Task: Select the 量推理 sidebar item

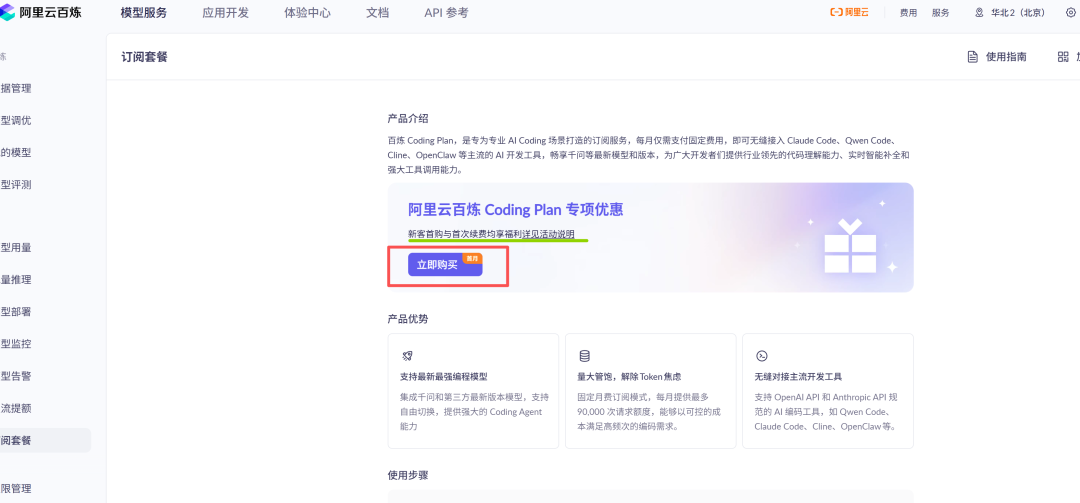Action: click(16, 280)
